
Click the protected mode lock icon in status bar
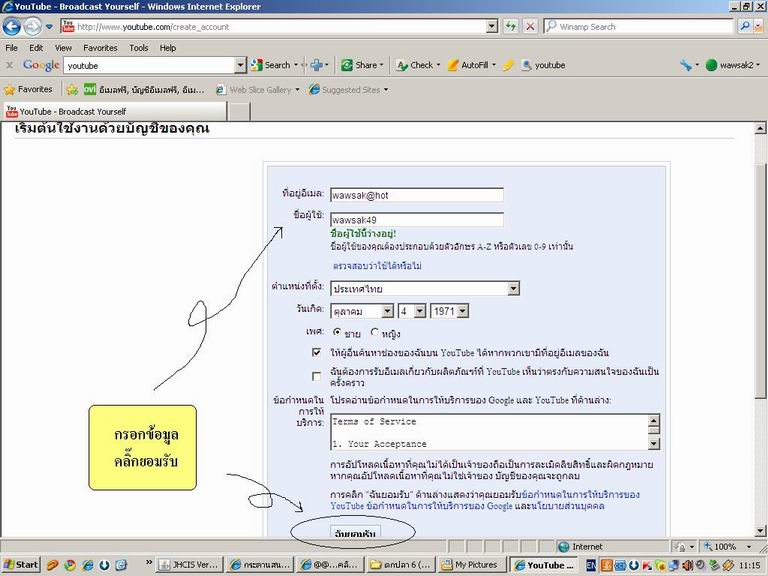coord(679,547)
